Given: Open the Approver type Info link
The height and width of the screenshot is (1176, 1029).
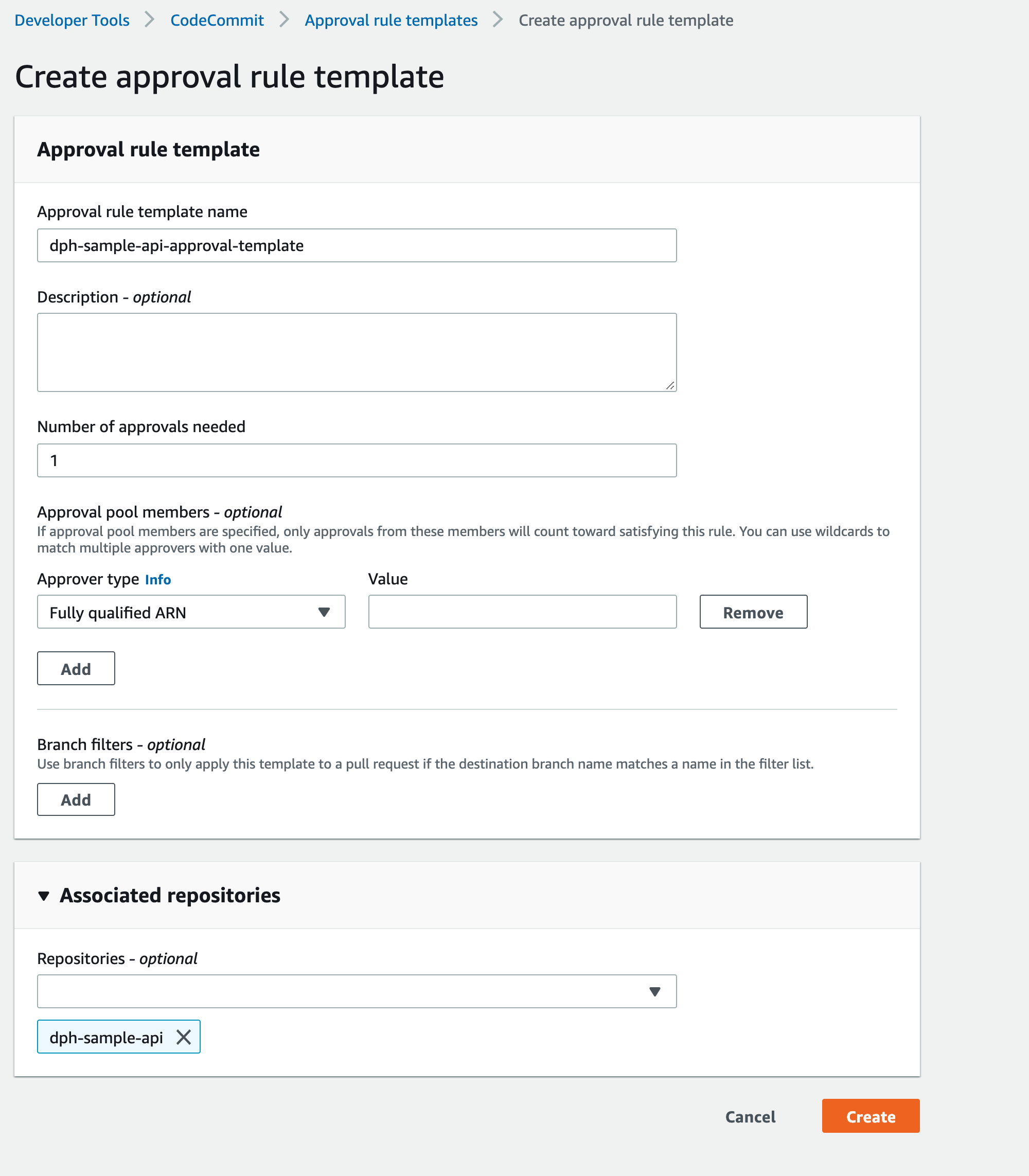Looking at the screenshot, I should coord(158,579).
